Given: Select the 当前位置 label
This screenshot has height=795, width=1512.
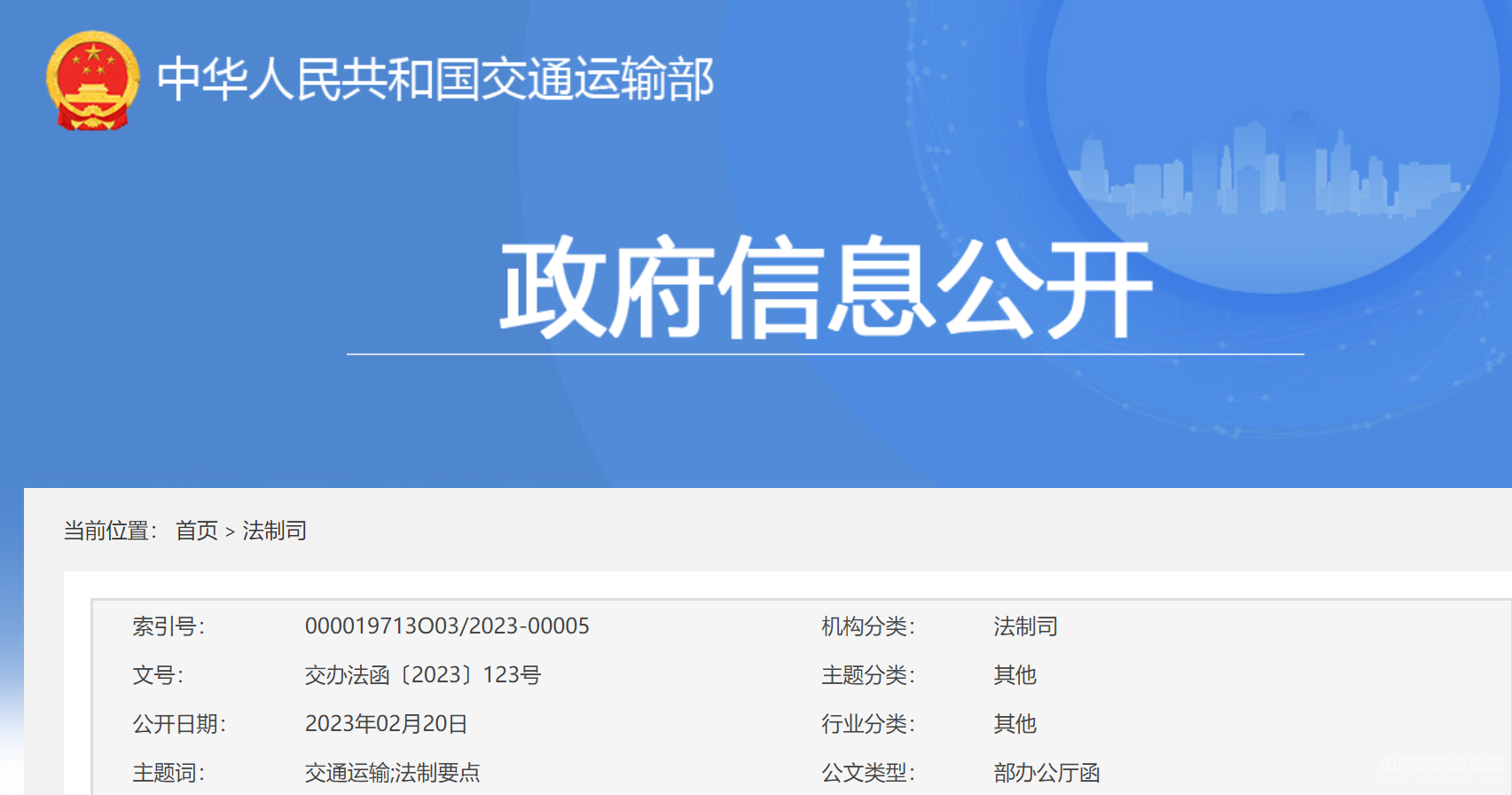Looking at the screenshot, I should pyautogui.click(x=110, y=531).
